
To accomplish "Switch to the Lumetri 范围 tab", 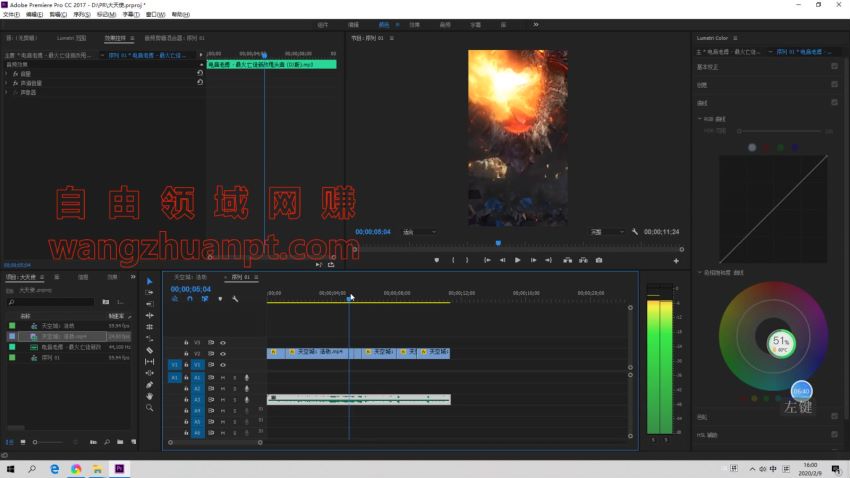I will 72,38.
